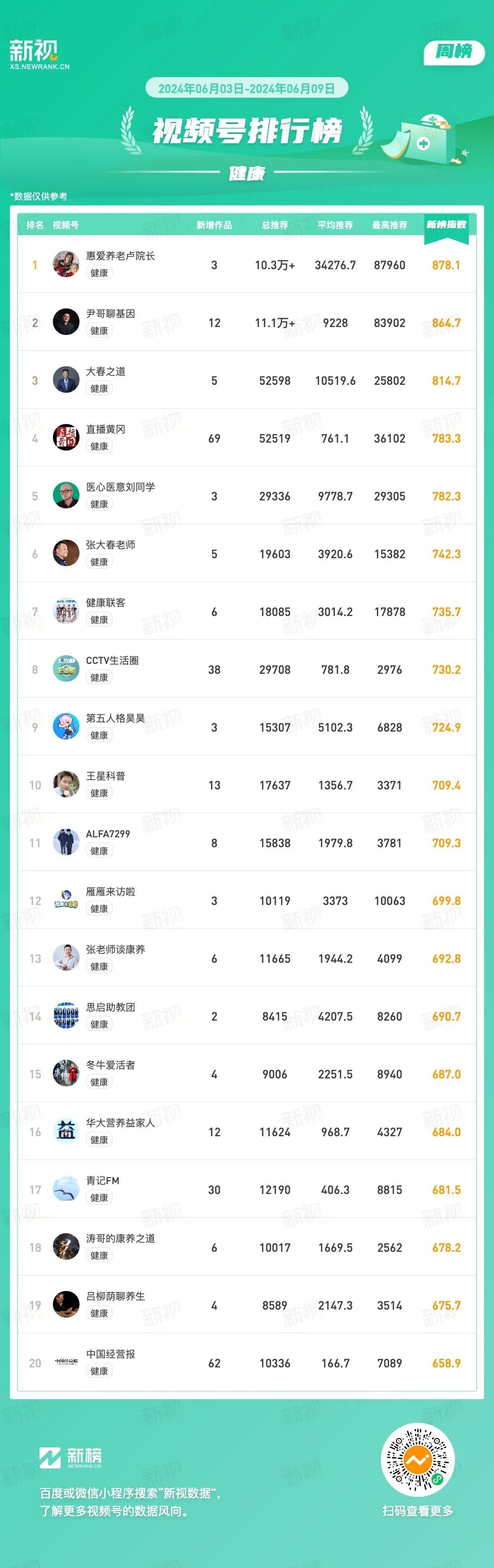Click the 新榜指数 column header
This screenshot has height=1568, width=494.
(x=446, y=225)
